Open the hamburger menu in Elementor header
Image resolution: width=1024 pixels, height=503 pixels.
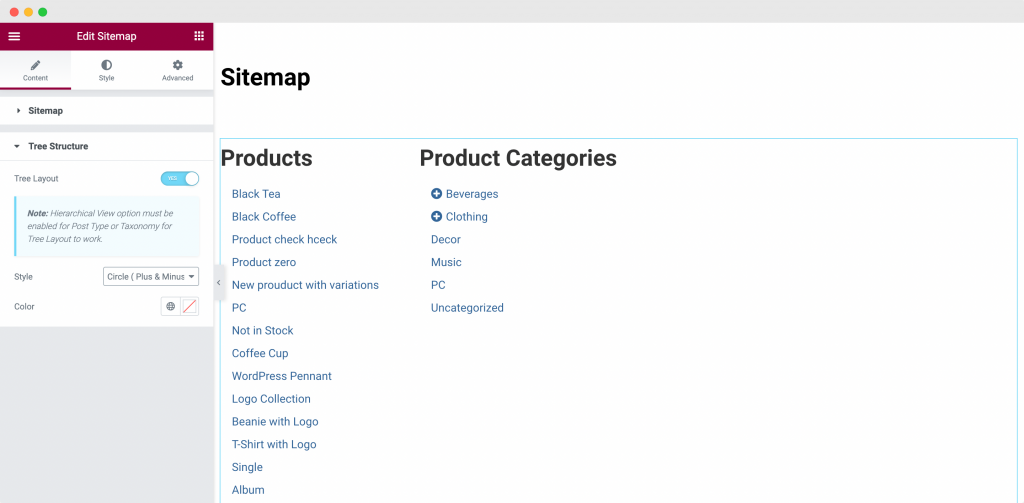click(14, 36)
